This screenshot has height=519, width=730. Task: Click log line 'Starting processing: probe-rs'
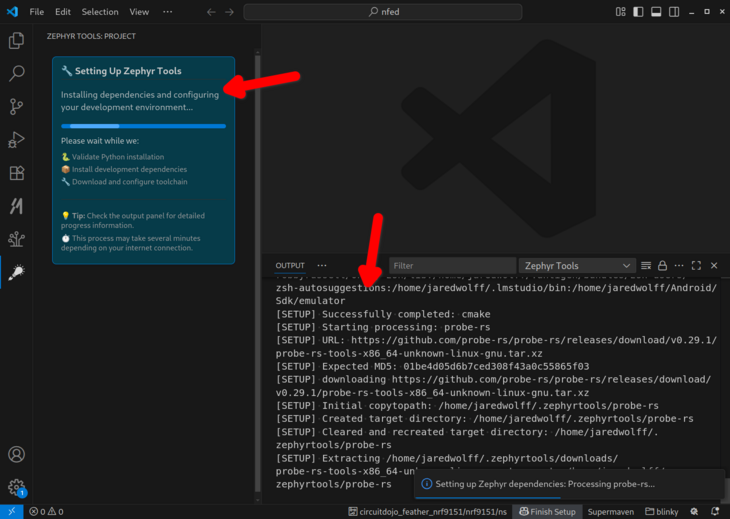(383, 327)
